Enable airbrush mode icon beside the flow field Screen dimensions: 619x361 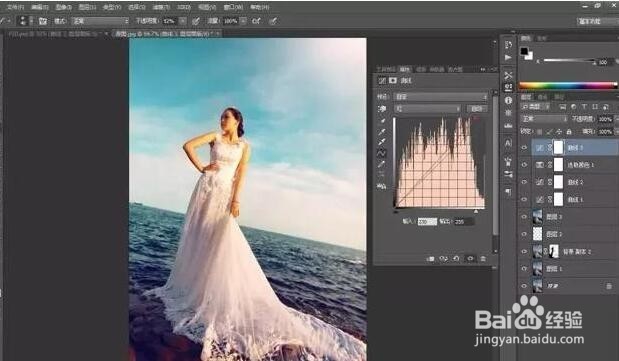tap(256, 21)
